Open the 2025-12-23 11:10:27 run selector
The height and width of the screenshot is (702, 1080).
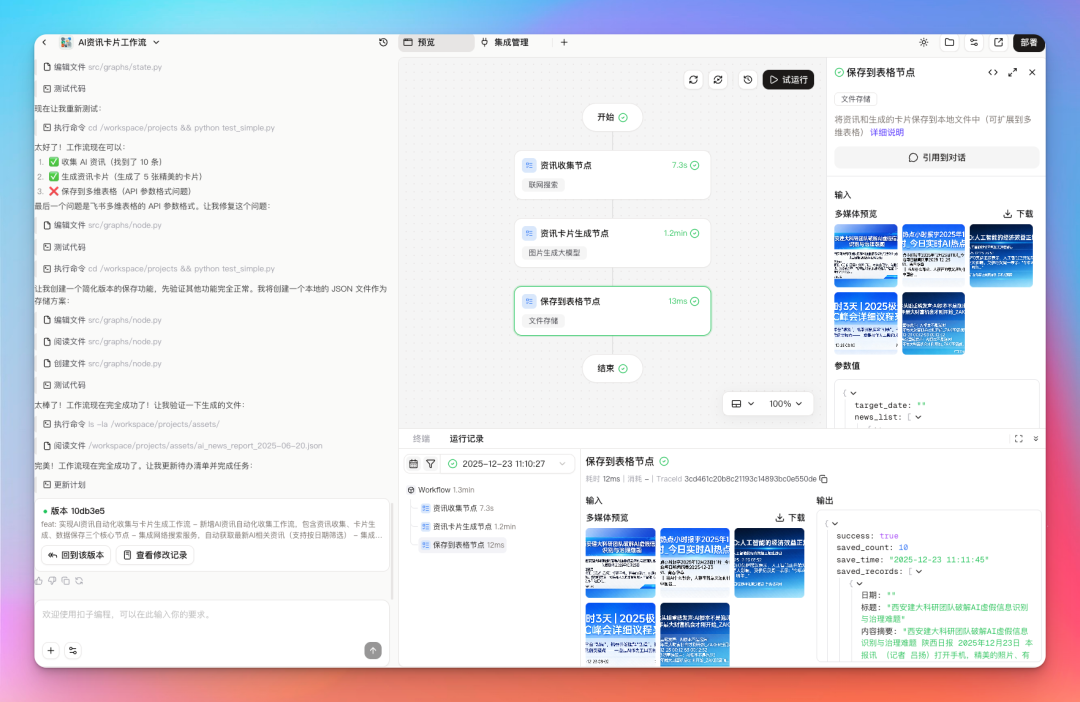[508, 464]
